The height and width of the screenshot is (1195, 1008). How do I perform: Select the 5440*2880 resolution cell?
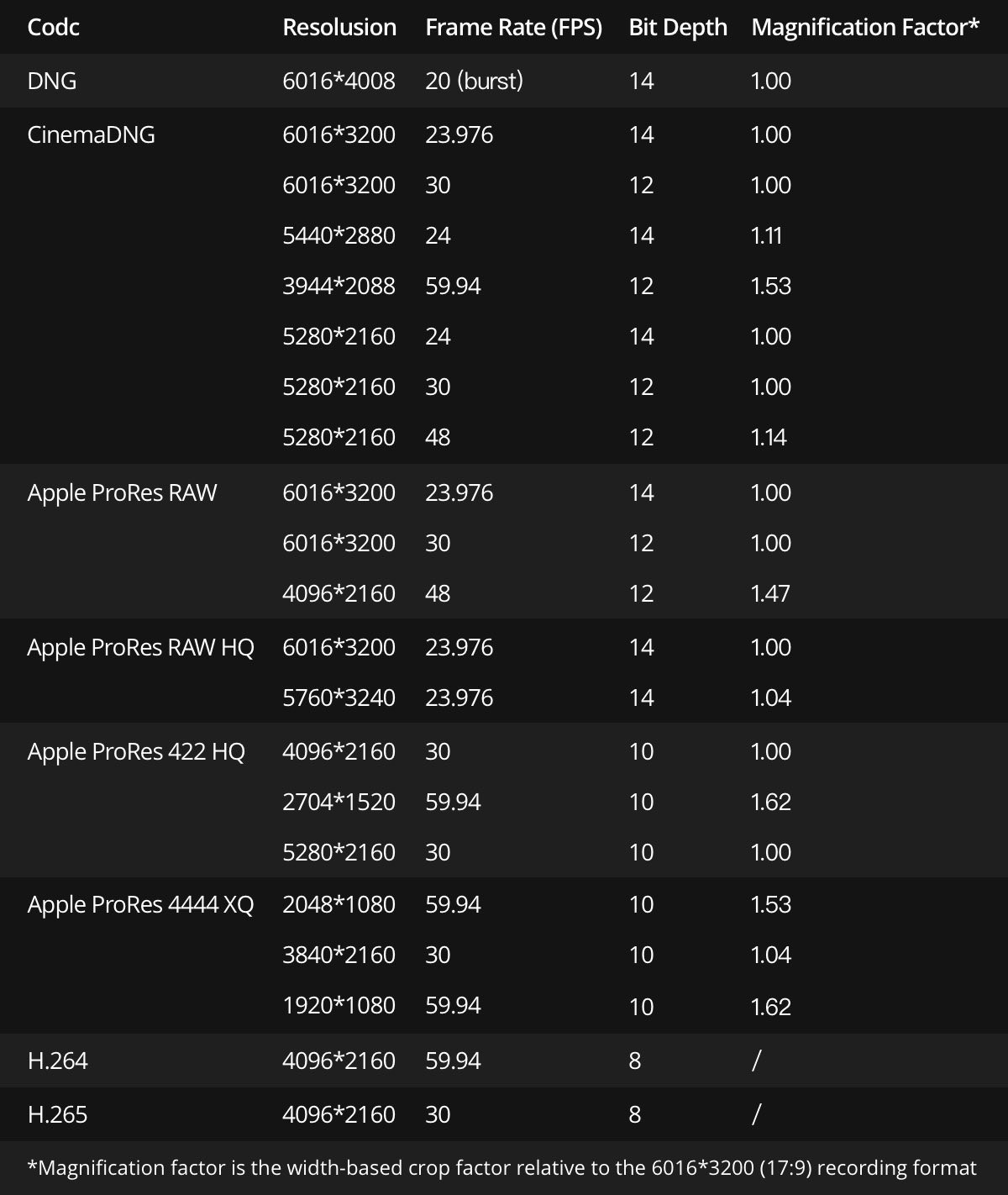tap(339, 235)
